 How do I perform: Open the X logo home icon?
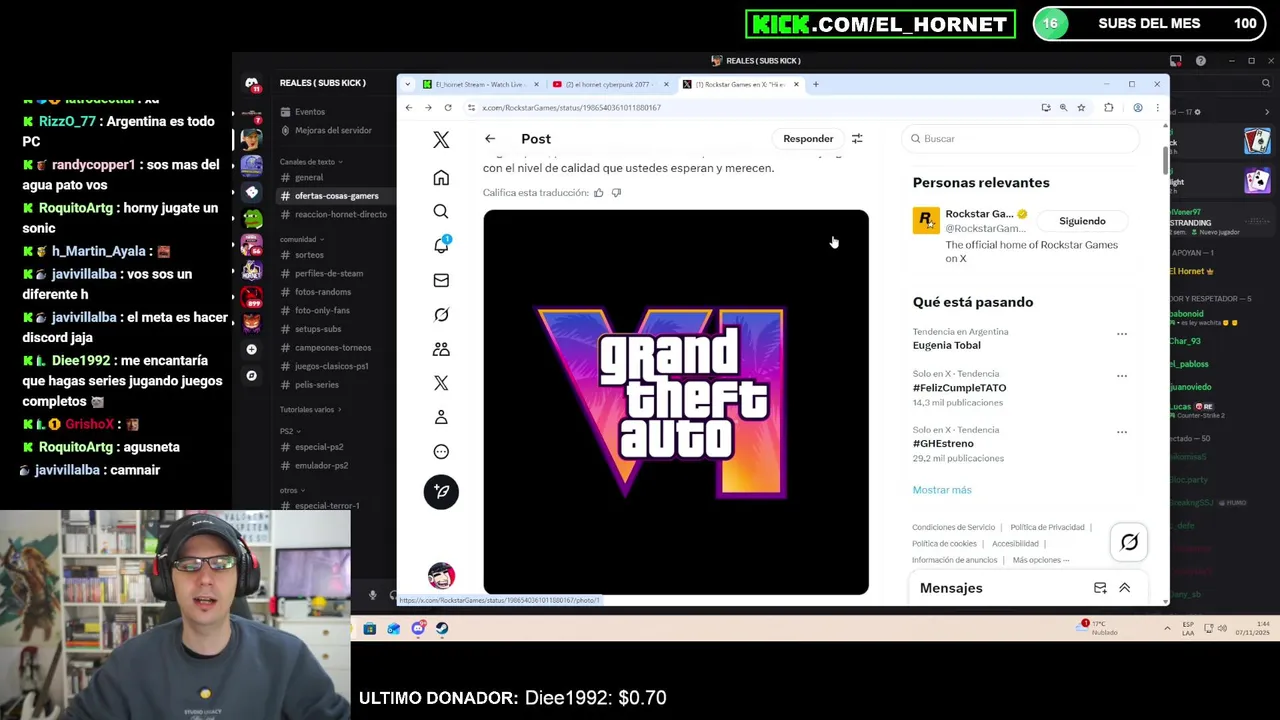(x=441, y=140)
